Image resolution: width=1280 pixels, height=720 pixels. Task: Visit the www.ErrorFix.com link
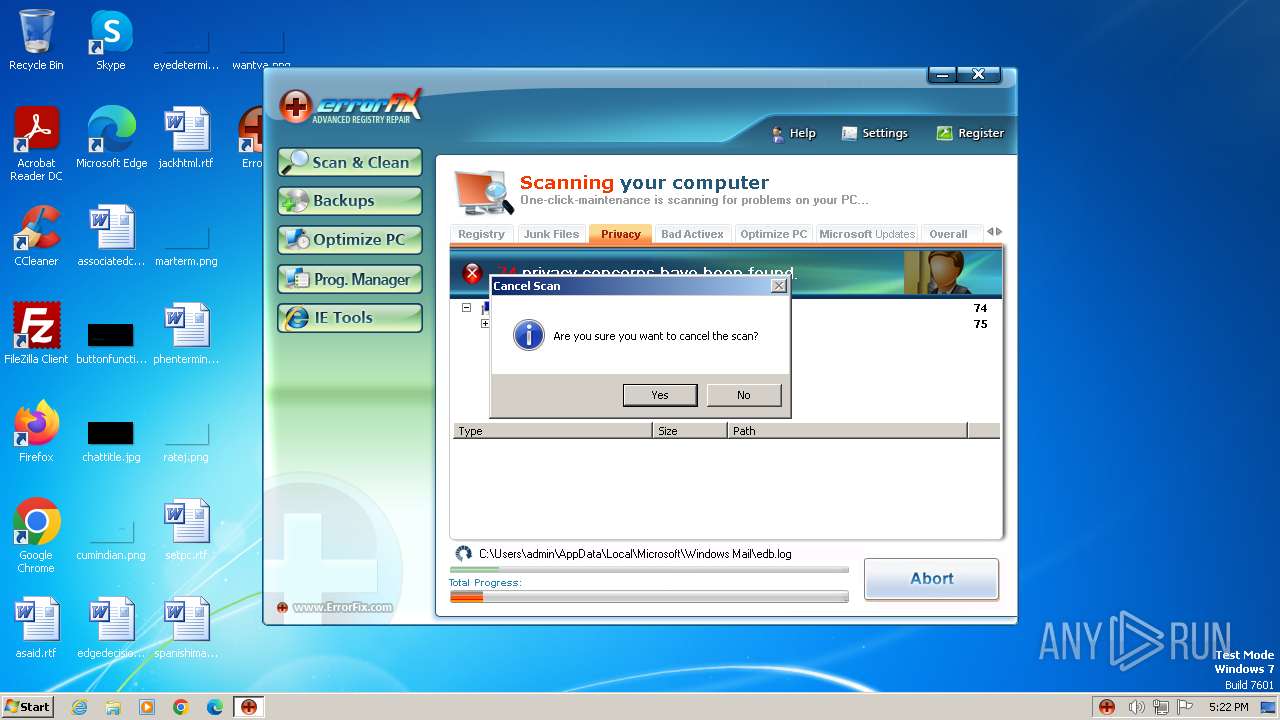tap(342, 607)
